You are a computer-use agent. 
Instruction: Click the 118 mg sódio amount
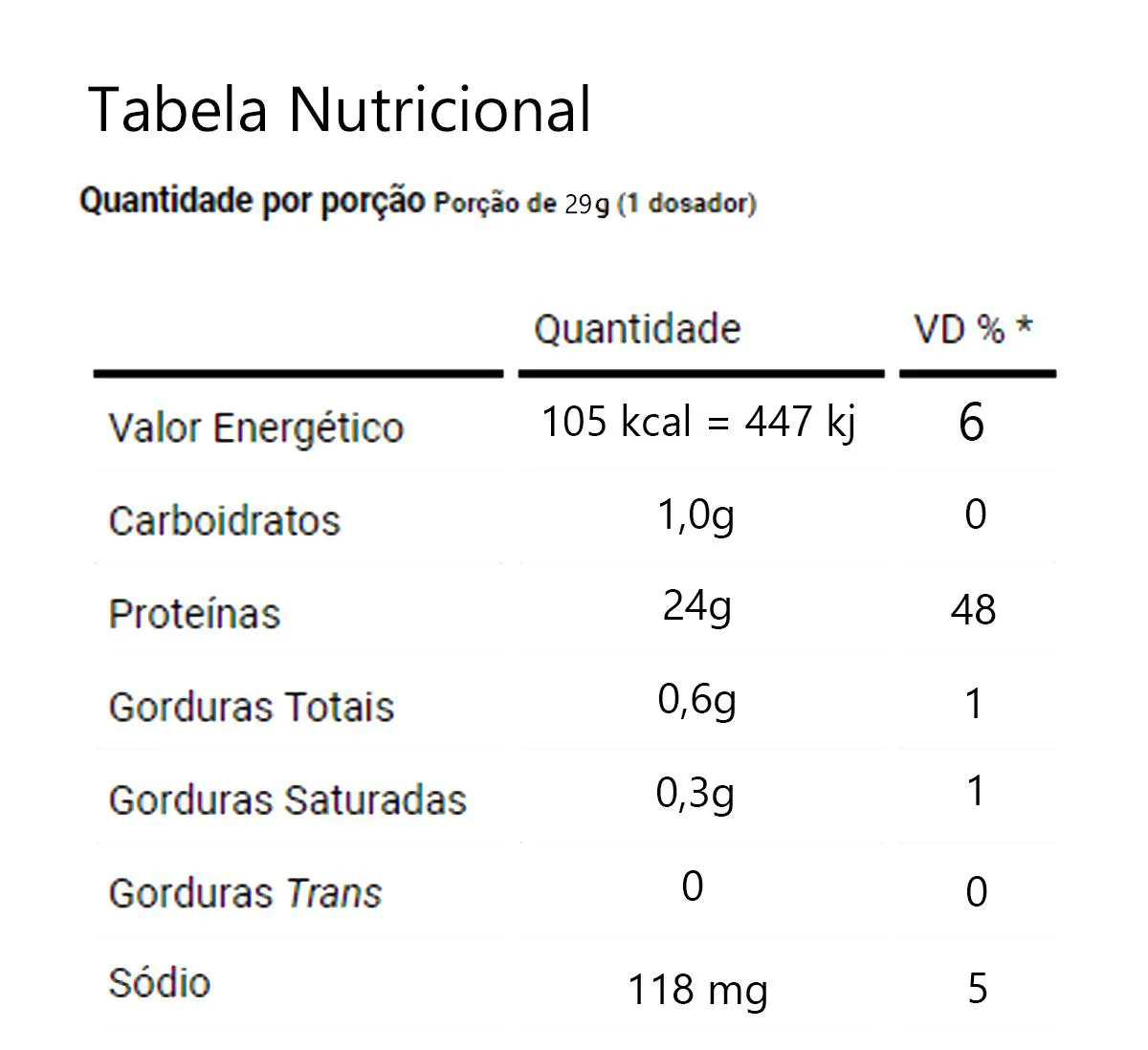pos(697,990)
